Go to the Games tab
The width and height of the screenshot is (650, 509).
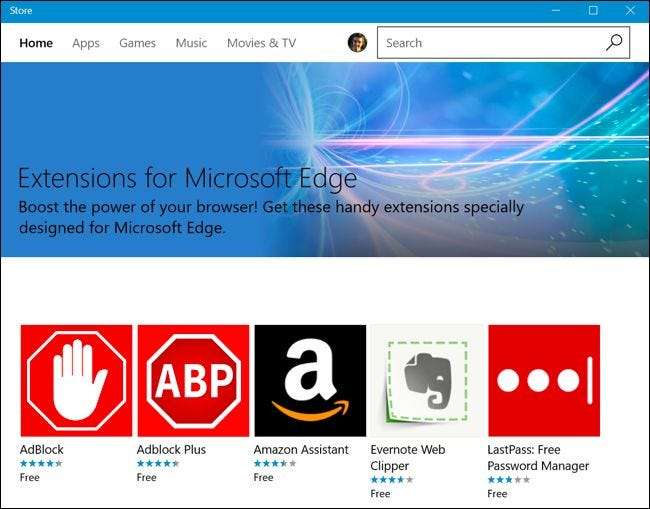coord(137,43)
